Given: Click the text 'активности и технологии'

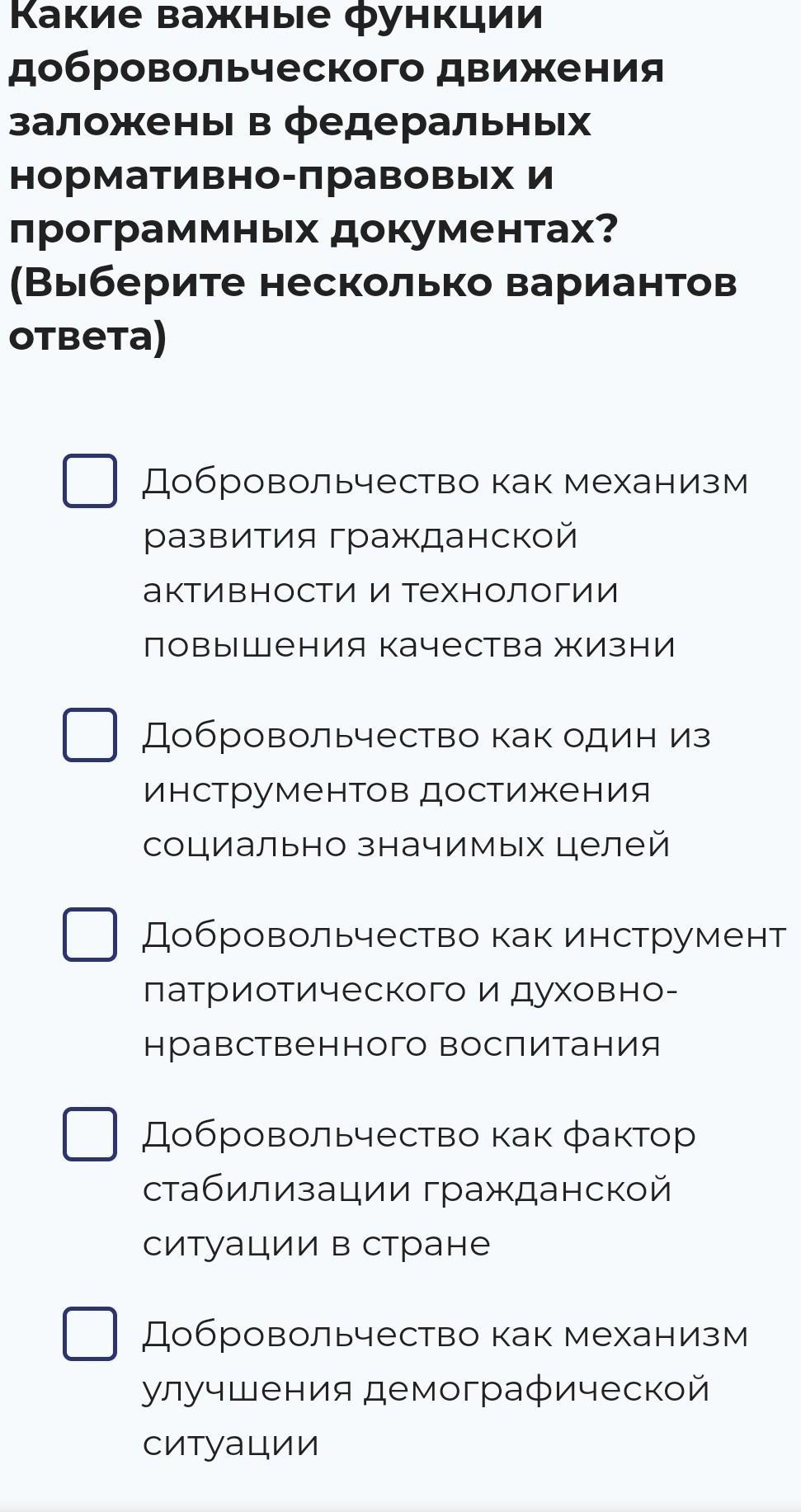Looking at the screenshot, I should coord(380,591).
